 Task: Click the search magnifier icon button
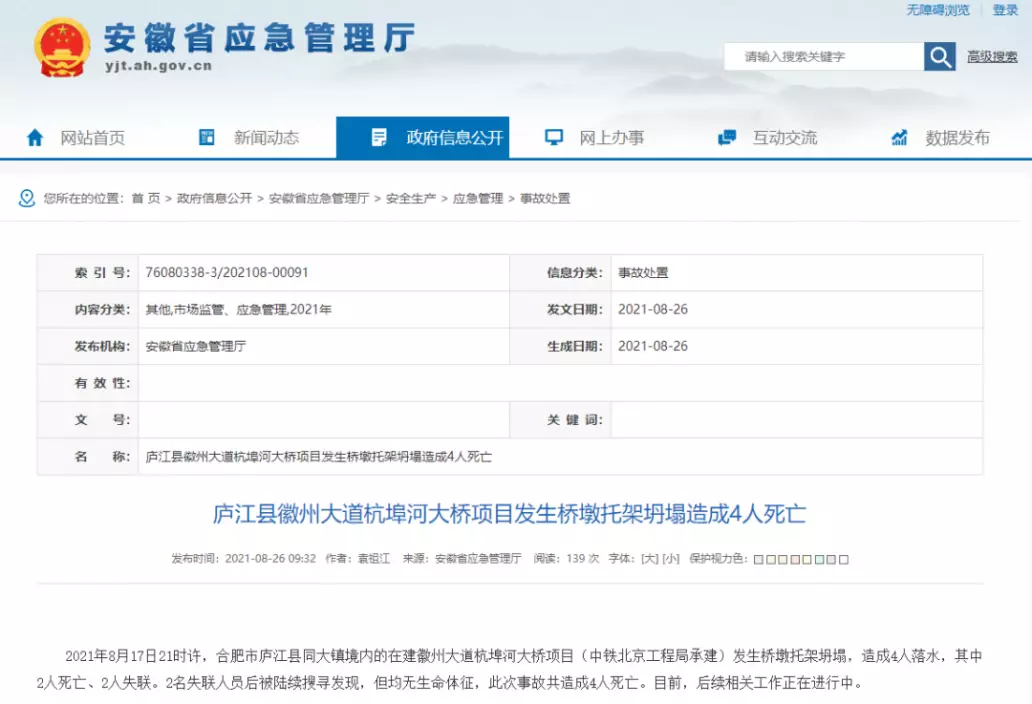(940, 57)
